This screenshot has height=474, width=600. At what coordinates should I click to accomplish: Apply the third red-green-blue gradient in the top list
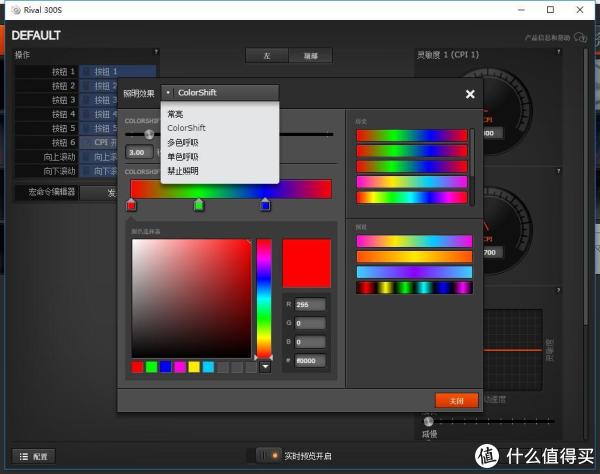[x=412, y=167]
